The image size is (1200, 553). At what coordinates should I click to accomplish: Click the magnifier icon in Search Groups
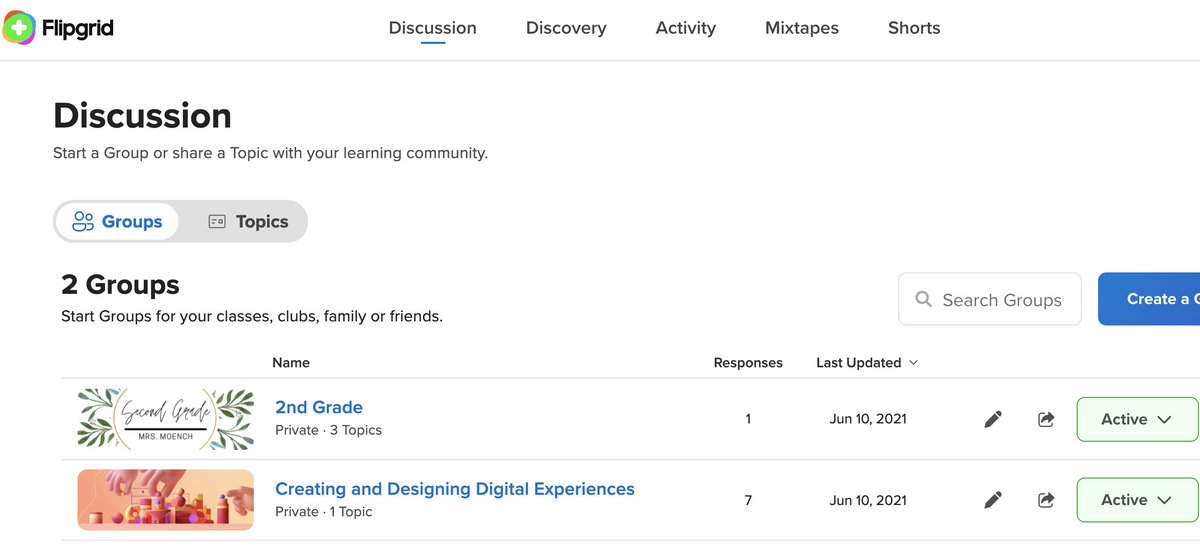pyautogui.click(x=924, y=299)
